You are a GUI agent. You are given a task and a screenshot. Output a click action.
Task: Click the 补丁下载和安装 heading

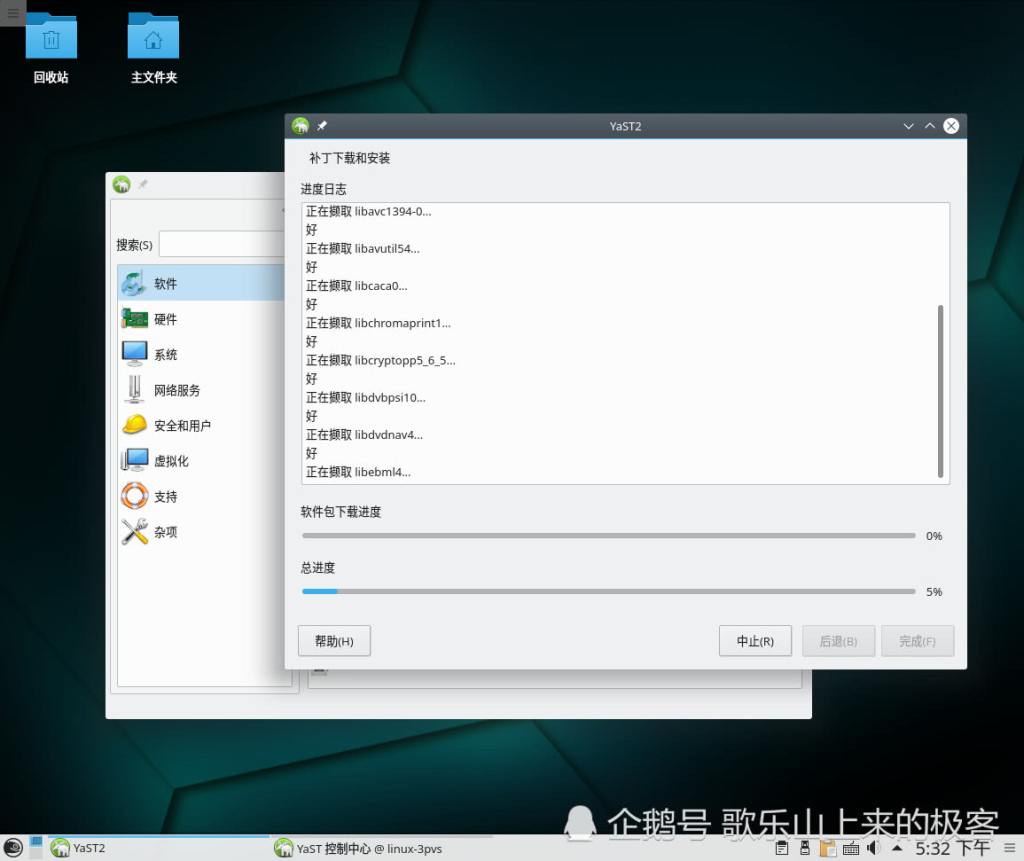coord(349,158)
